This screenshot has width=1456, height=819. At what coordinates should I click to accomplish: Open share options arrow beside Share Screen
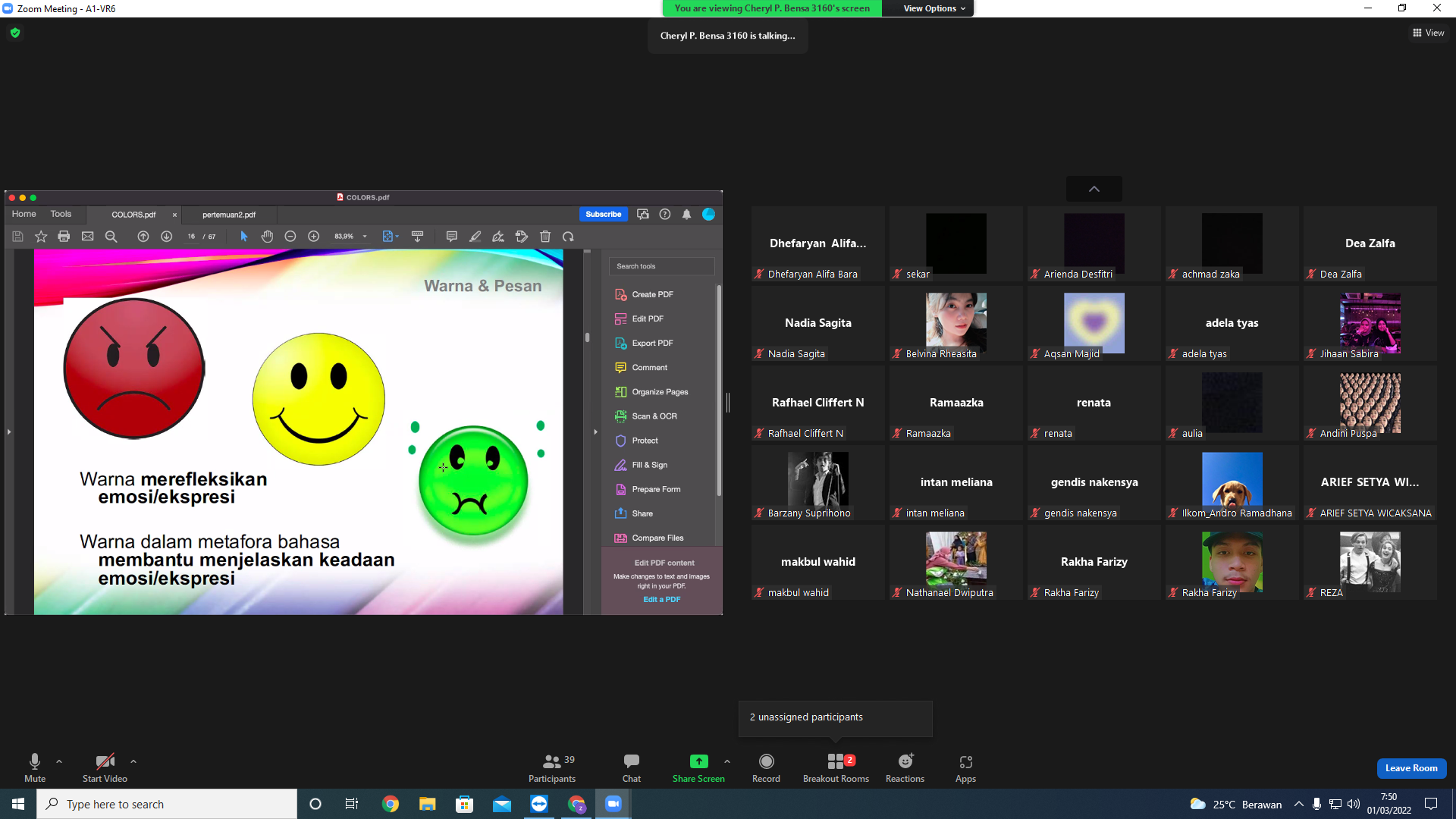[727, 761]
